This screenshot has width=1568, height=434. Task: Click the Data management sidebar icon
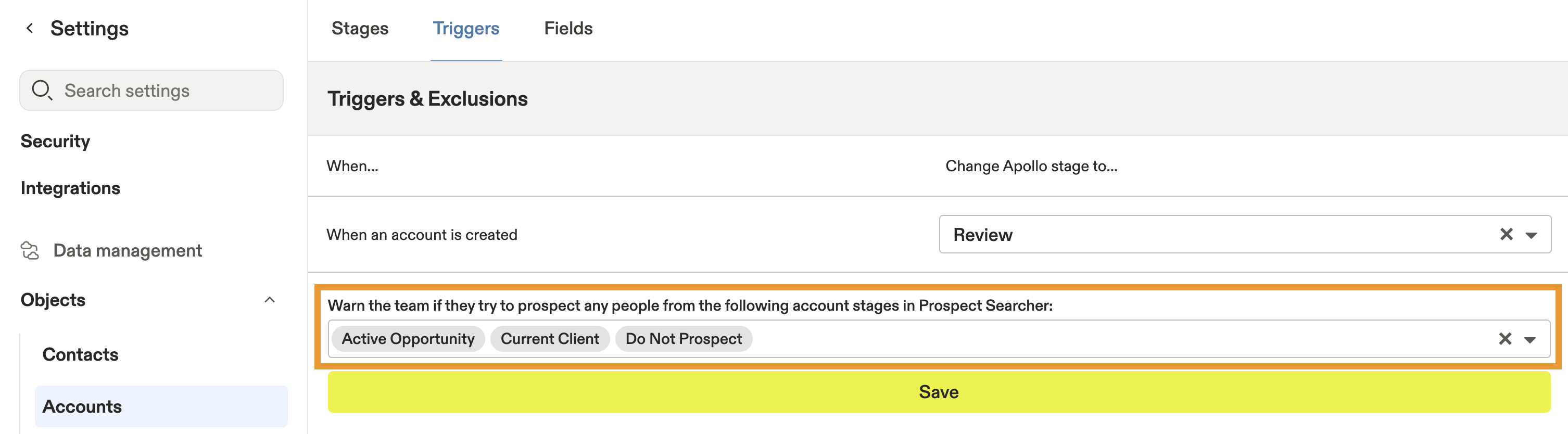tap(29, 250)
